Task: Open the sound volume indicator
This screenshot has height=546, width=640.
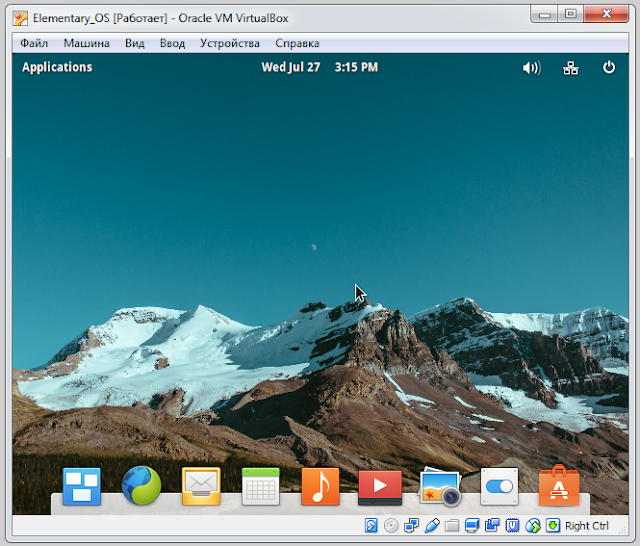Action: (x=531, y=68)
